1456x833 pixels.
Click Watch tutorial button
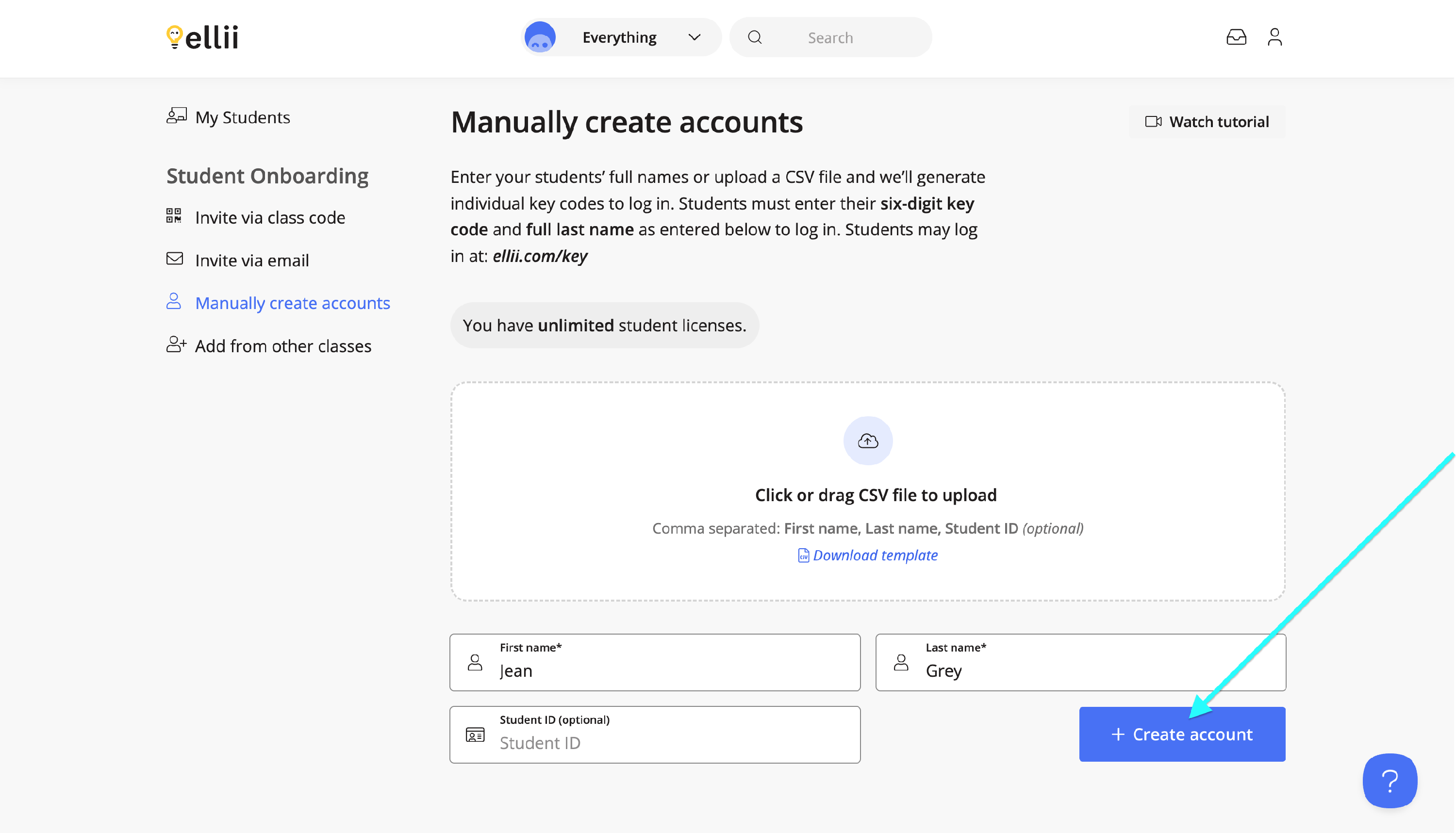click(x=1207, y=122)
